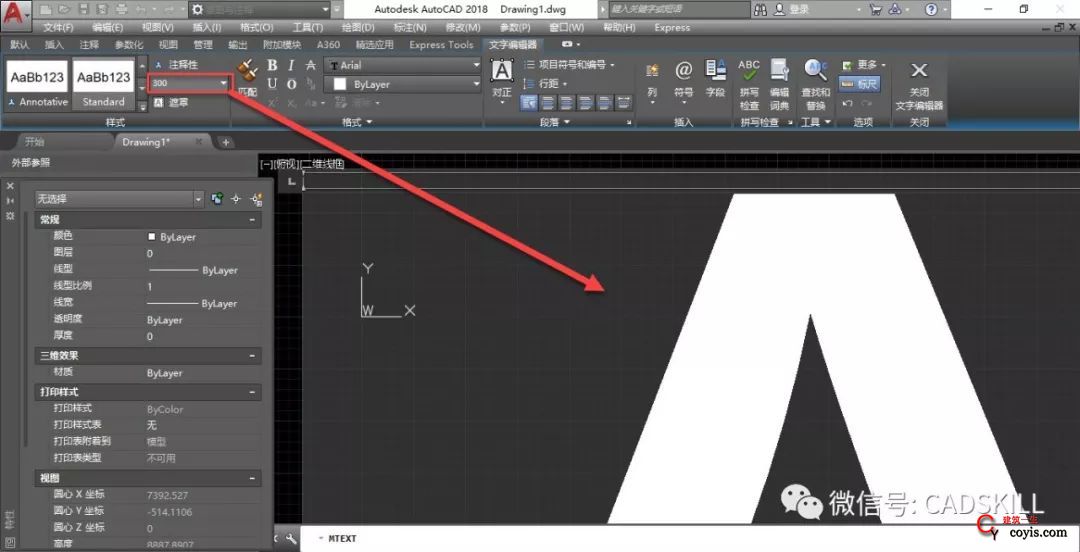Image resolution: width=1080 pixels, height=552 pixels.
Task: Open the 修改(M) menu
Action: (463, 28)
